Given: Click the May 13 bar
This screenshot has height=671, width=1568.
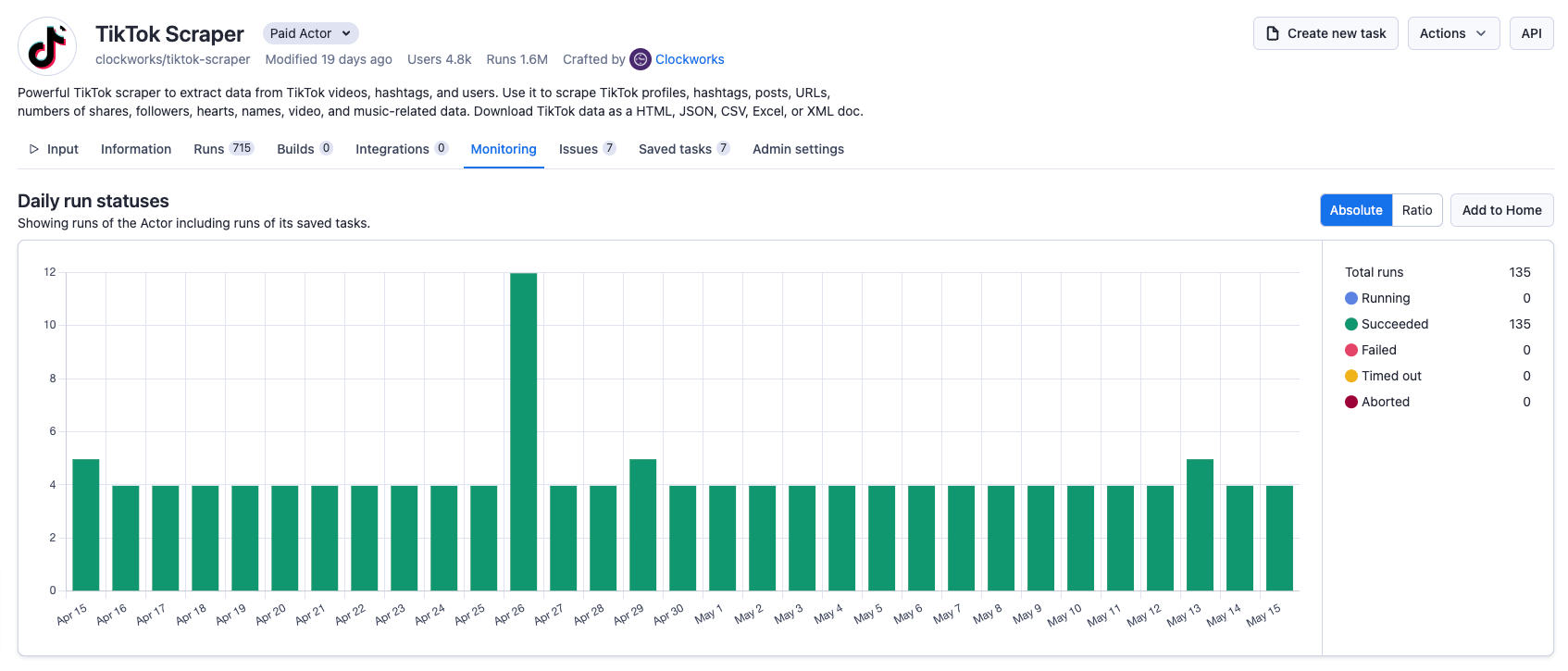Looking at the screenshot, I should pyautogui.click(x=1200, y=525).
